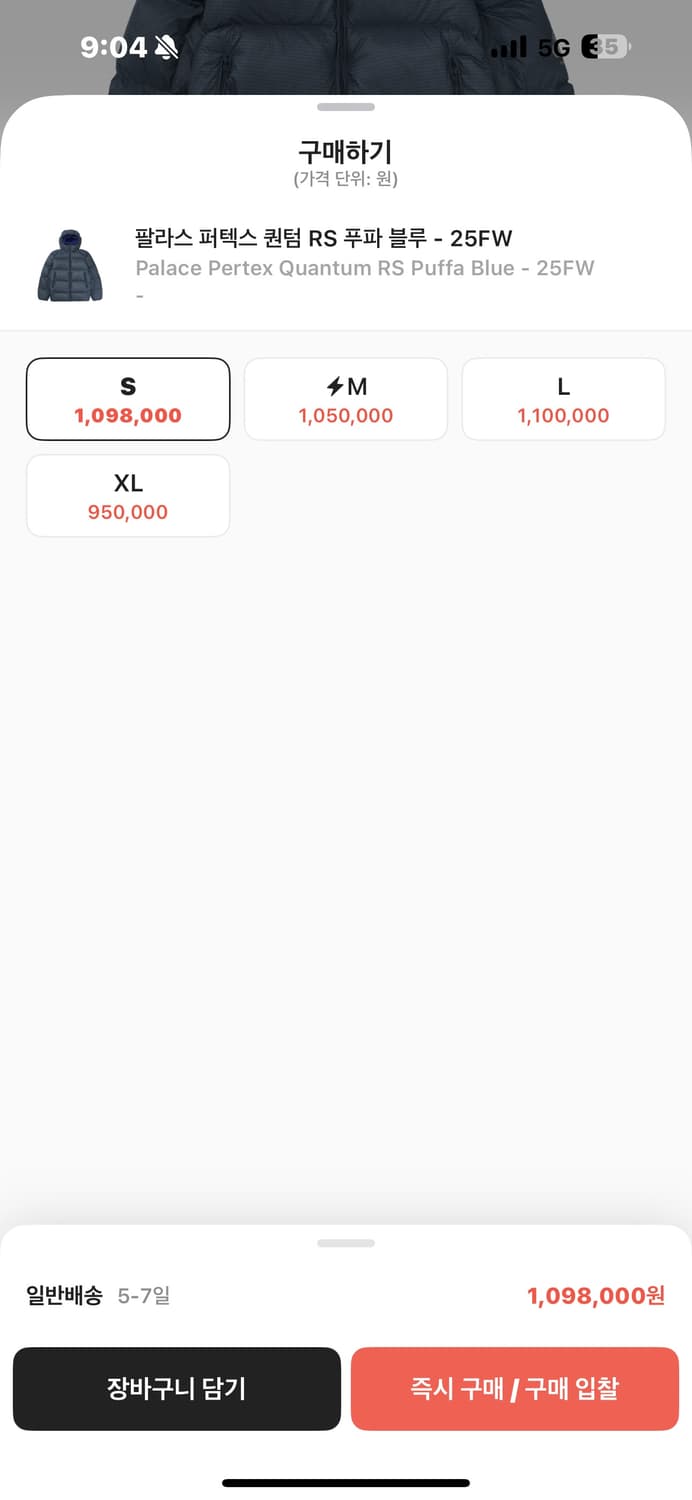Image resolution: width=692 pixels, height=1500 pixels.
Task: Tap the product title 팔라스 퍼텍스 퀀텀 RS 푸파
Action: click(x=325, y=239)
